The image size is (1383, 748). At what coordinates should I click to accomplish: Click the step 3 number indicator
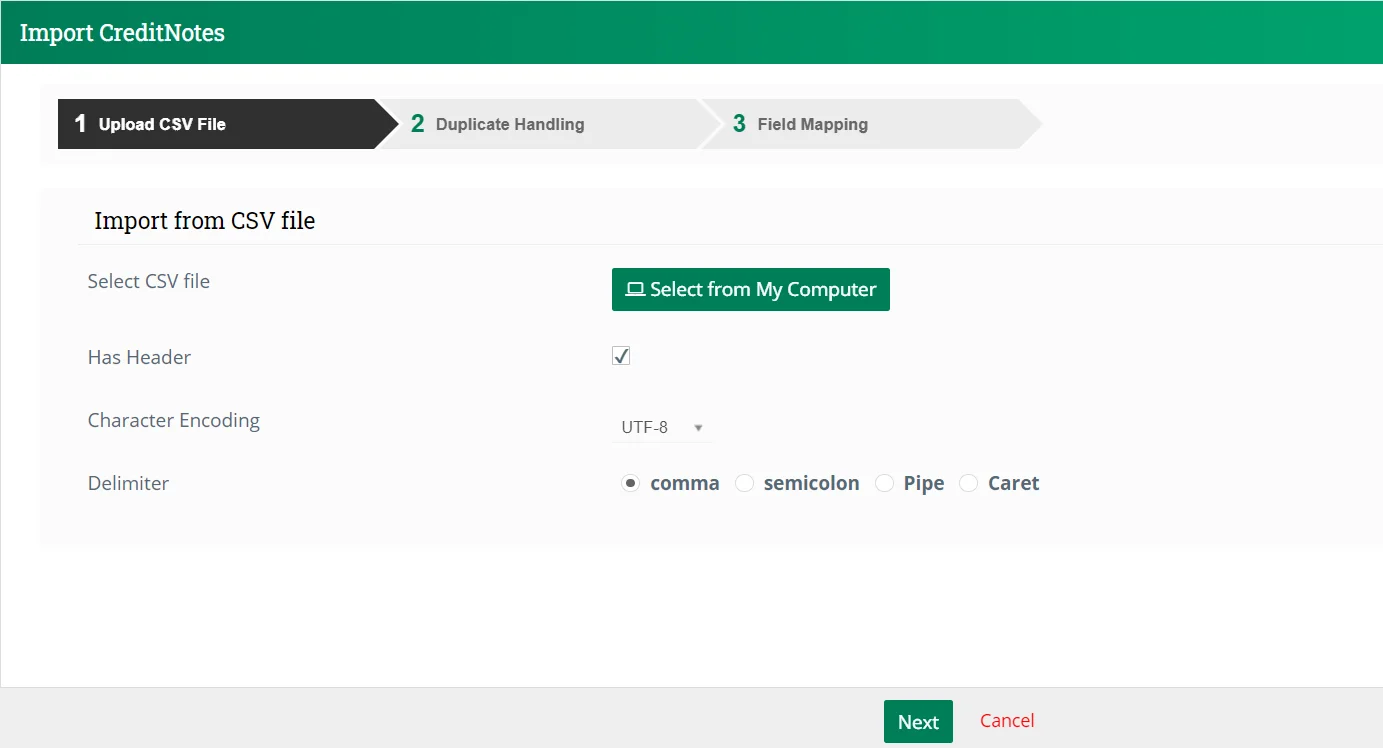coord(739,123)
